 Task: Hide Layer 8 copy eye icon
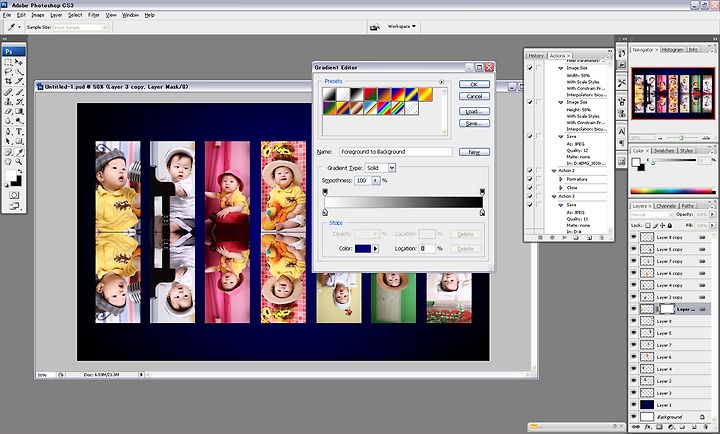(x=634, y=237)
